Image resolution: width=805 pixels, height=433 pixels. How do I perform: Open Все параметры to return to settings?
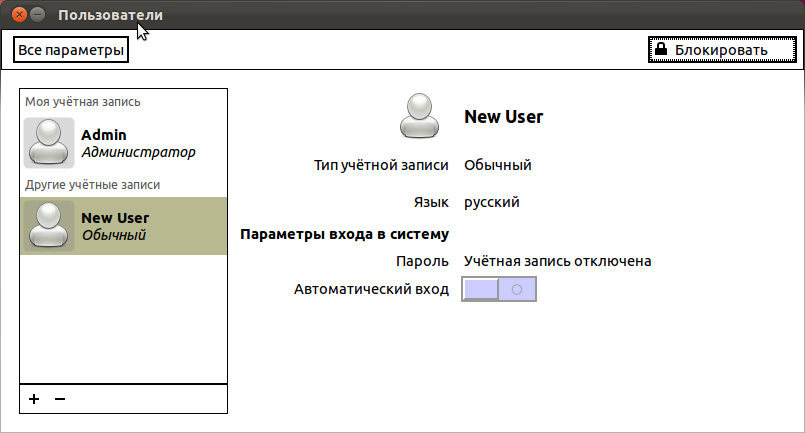(x=71, y=50)
